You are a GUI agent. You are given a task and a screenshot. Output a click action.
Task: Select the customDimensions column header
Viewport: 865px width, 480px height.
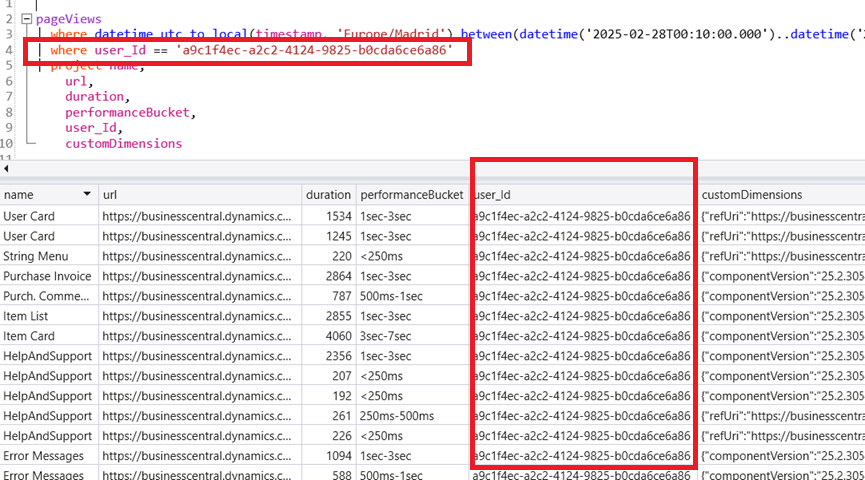pos(780,194)
